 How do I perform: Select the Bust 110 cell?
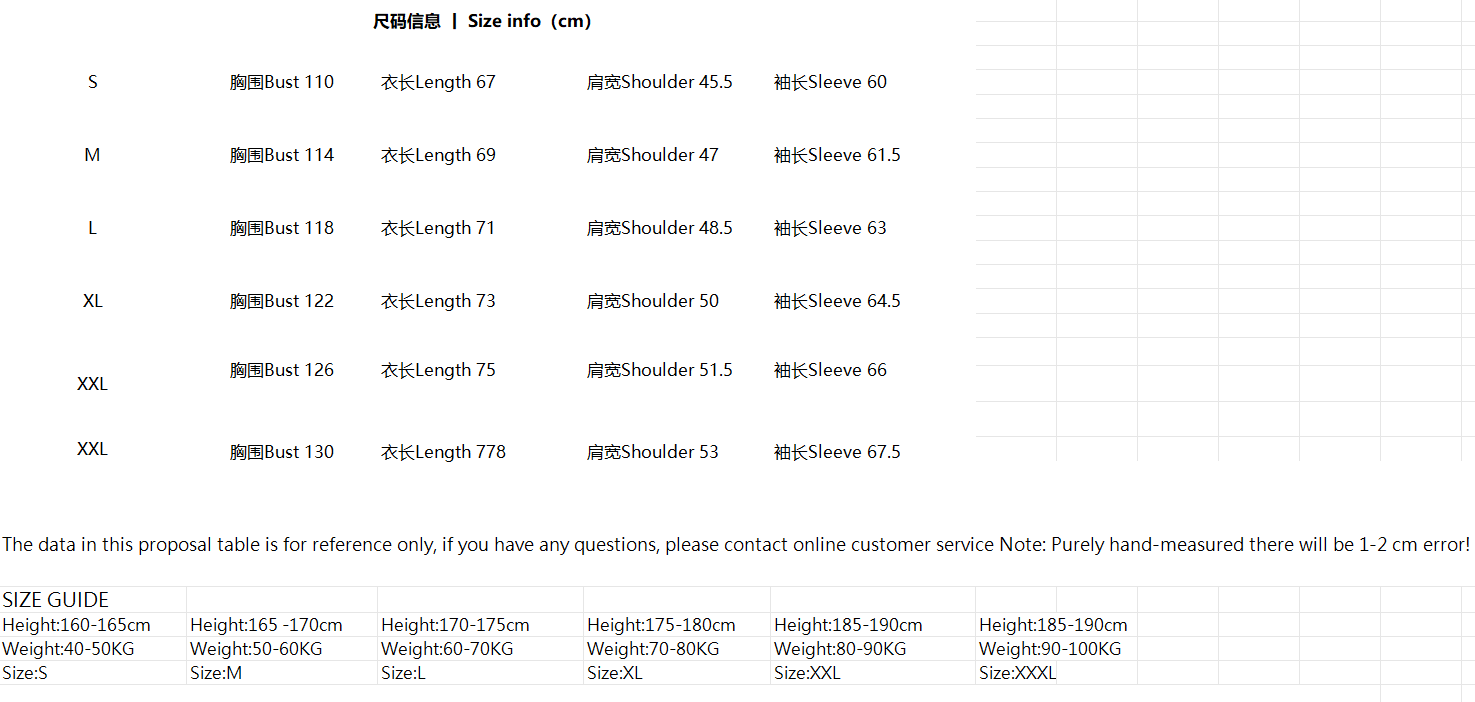(x=282, y=82)
